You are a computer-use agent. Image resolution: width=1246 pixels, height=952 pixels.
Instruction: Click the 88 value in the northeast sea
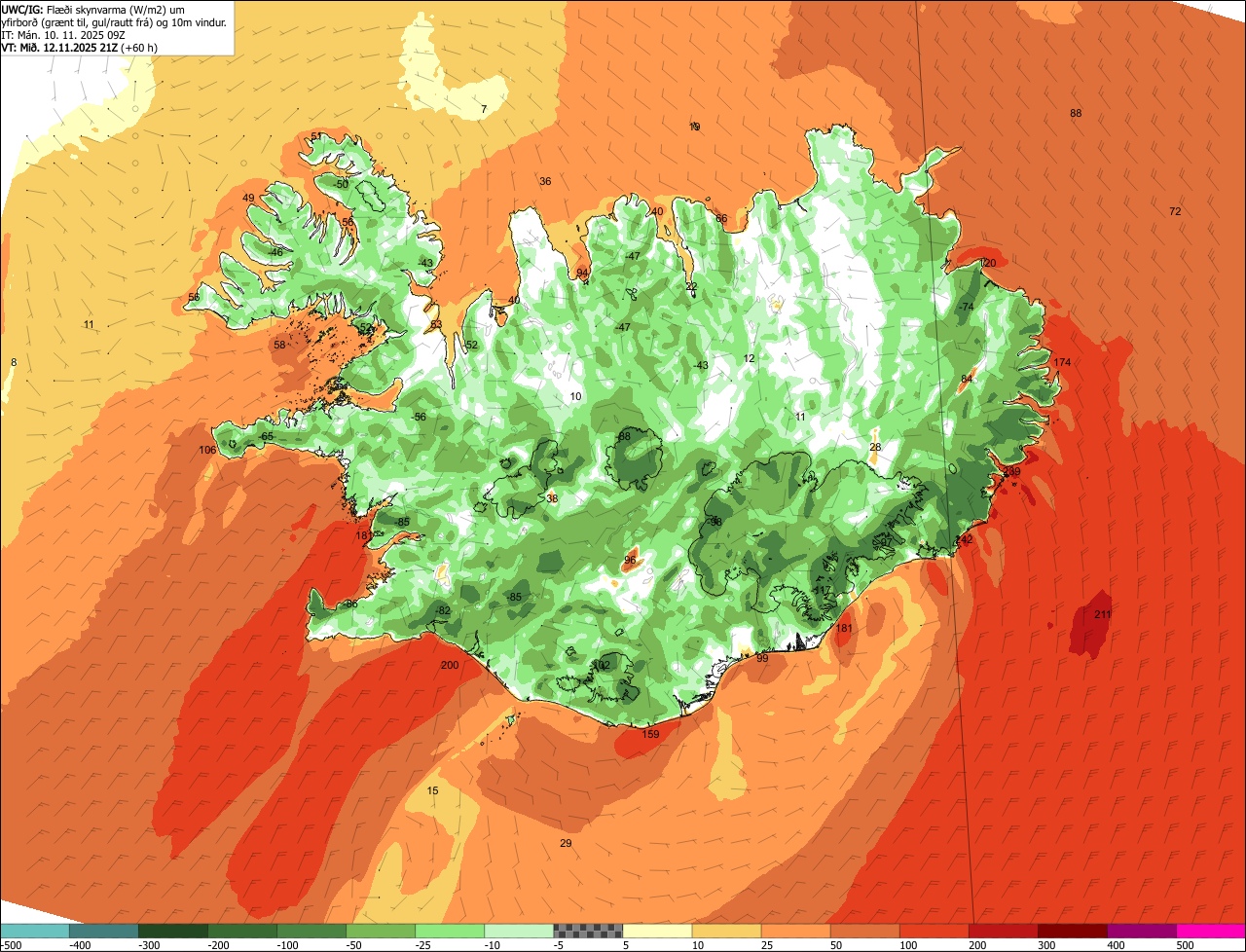pyautogui.click(x=1076, y=113)
